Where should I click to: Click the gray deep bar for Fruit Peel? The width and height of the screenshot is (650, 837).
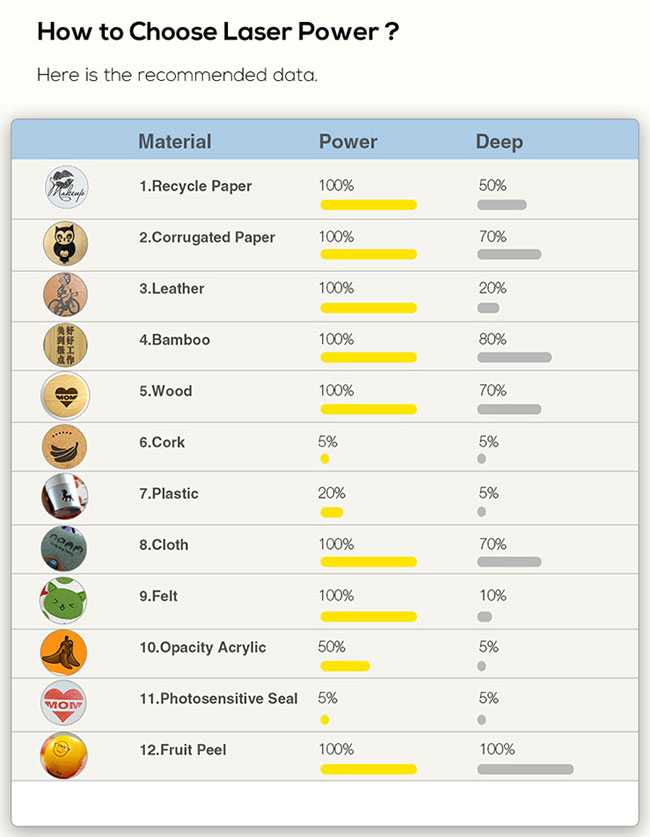point(525,769)
